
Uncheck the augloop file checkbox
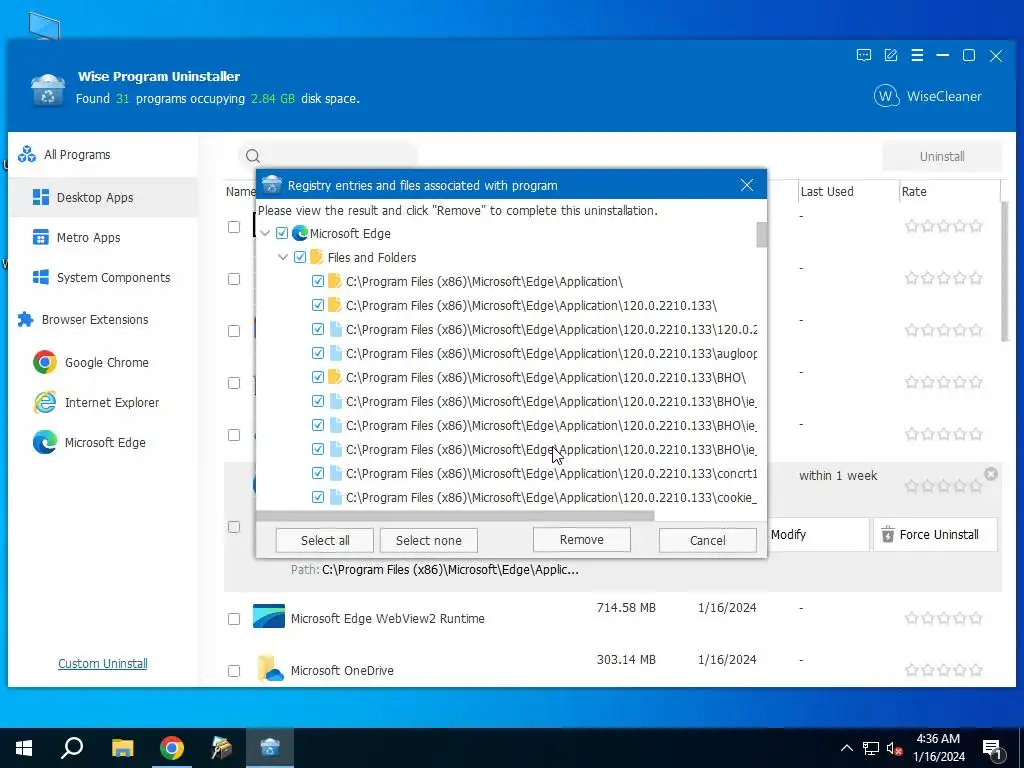pyautogui.click(x=318, y=353)
